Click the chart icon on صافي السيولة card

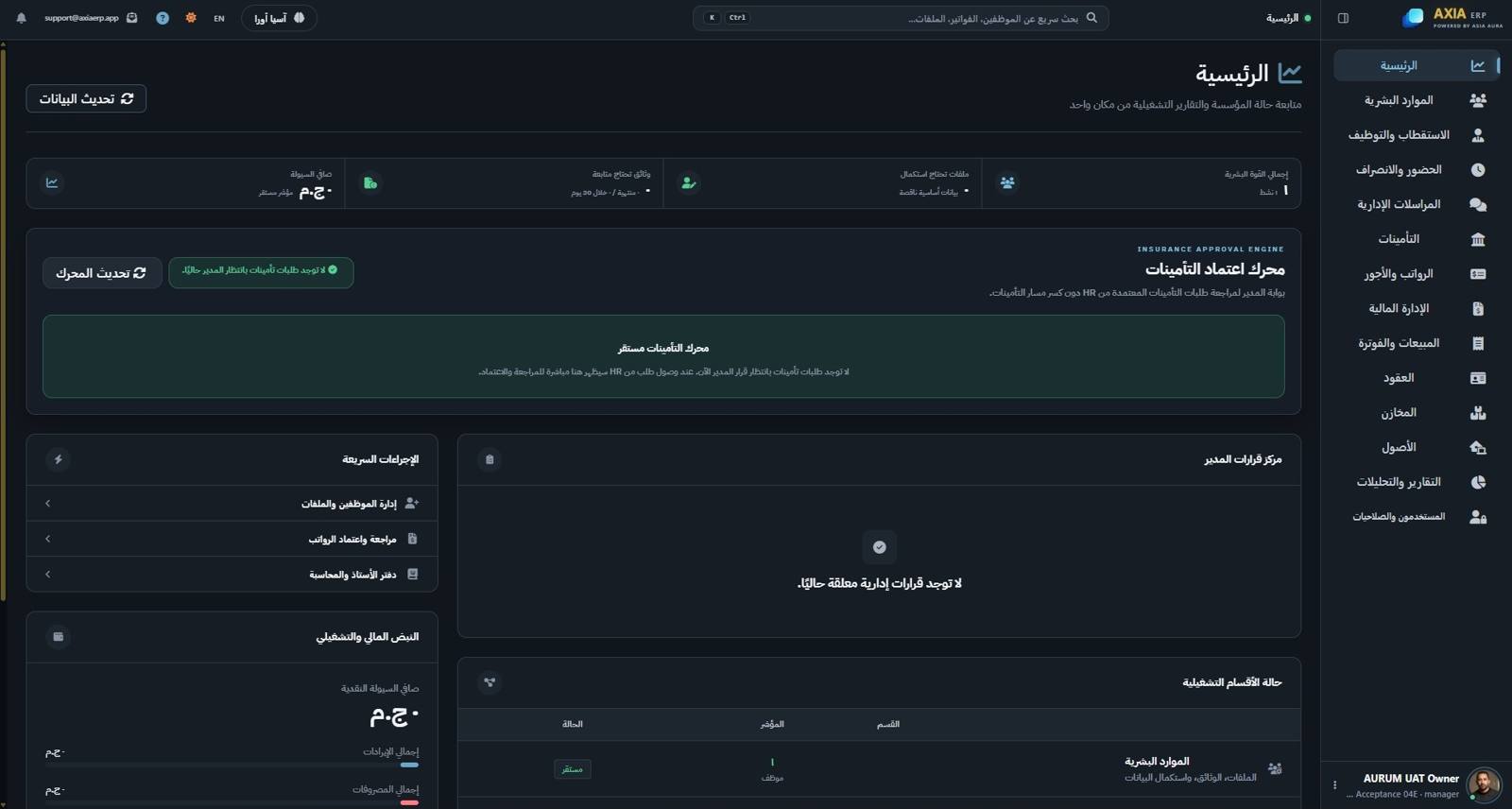[x=52, y=182]
